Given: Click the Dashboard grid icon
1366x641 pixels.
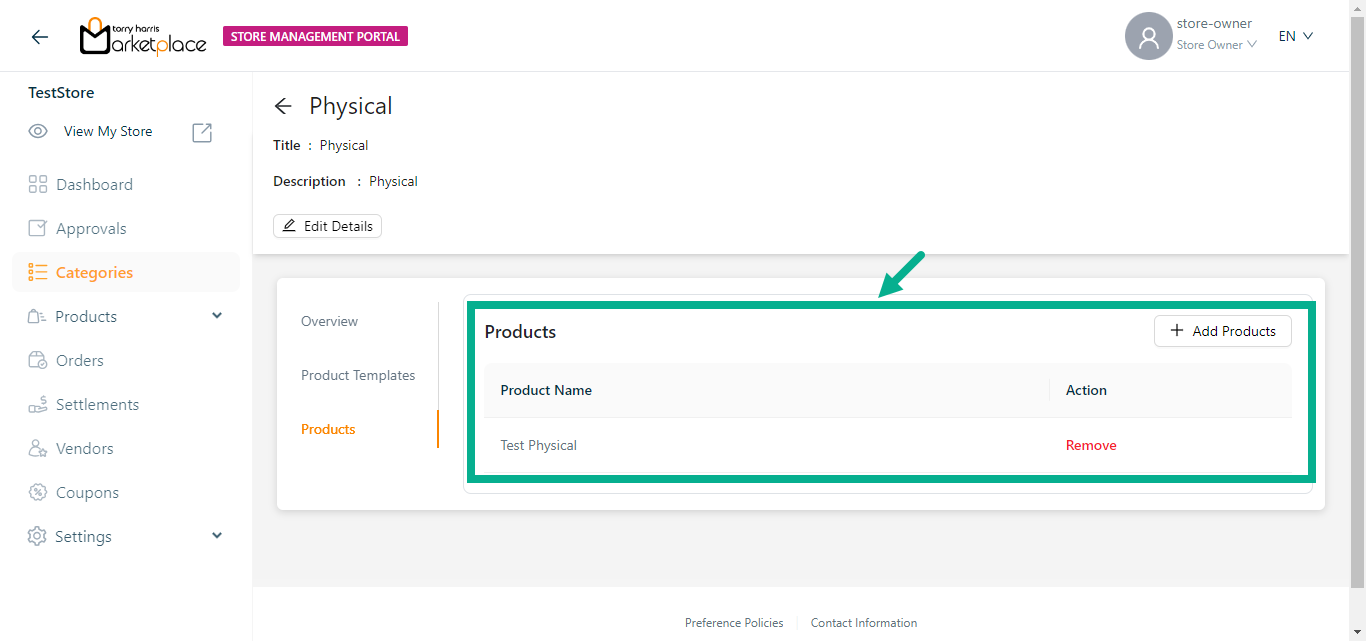Looking at the screenshot, I should coord(38,184).
